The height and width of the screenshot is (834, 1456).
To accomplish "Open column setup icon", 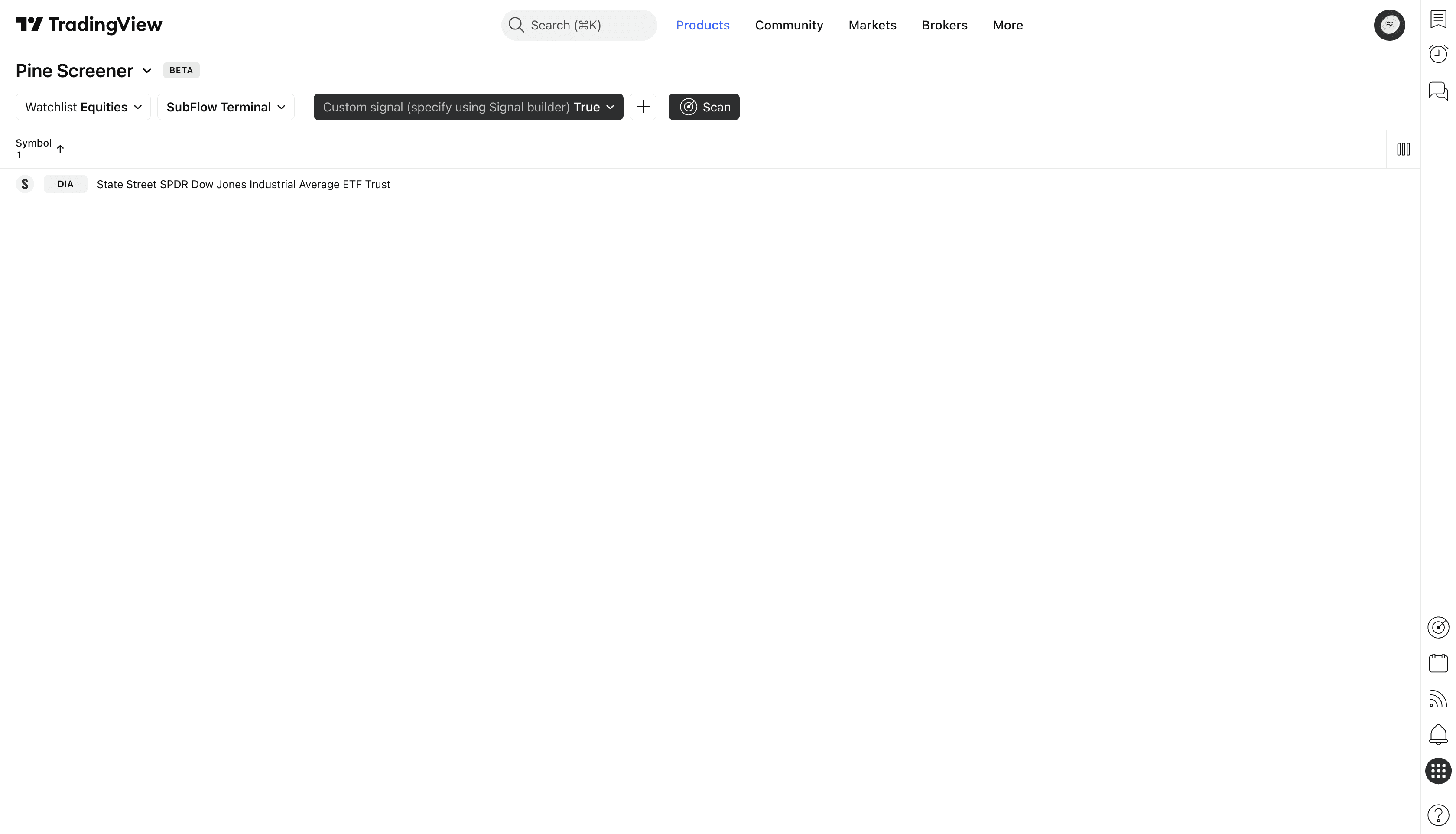I will pyautogui.click(x=1403, y=150).
